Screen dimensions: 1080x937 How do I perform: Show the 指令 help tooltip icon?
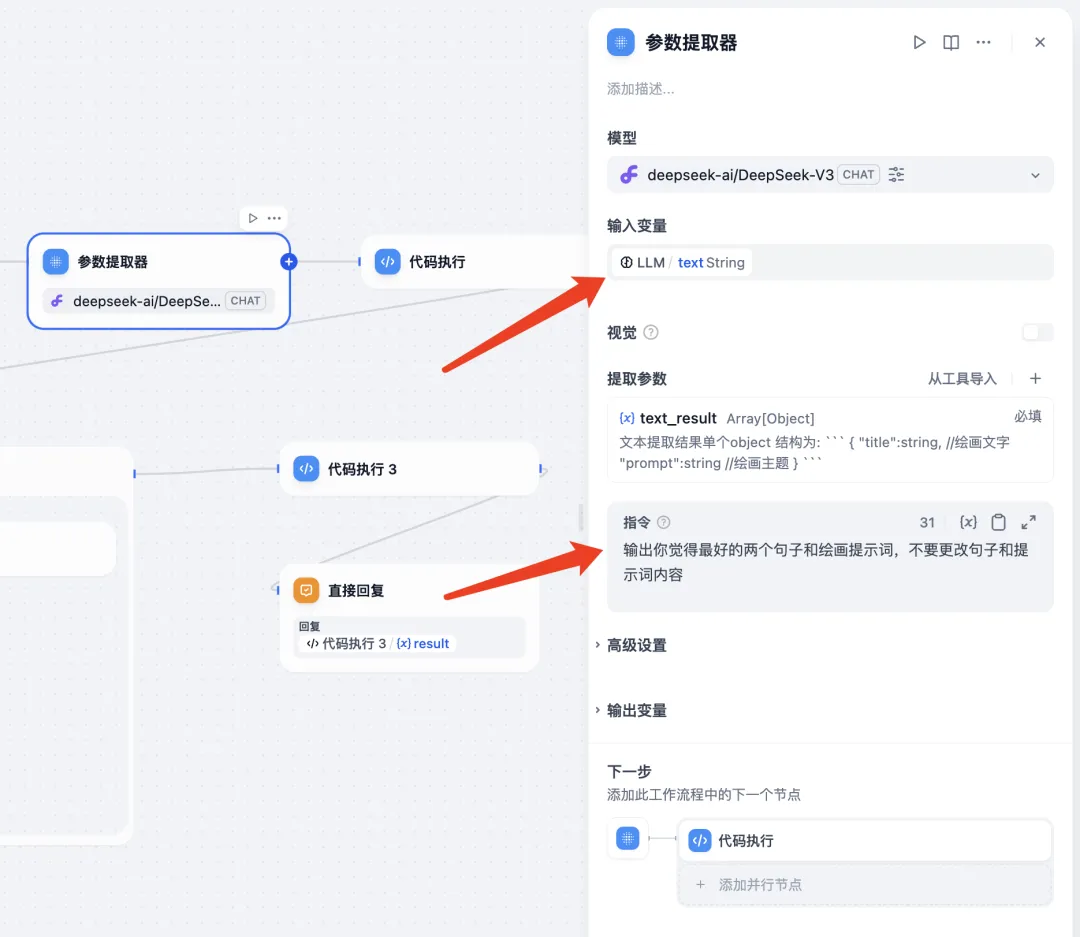[x=663, y=522]
